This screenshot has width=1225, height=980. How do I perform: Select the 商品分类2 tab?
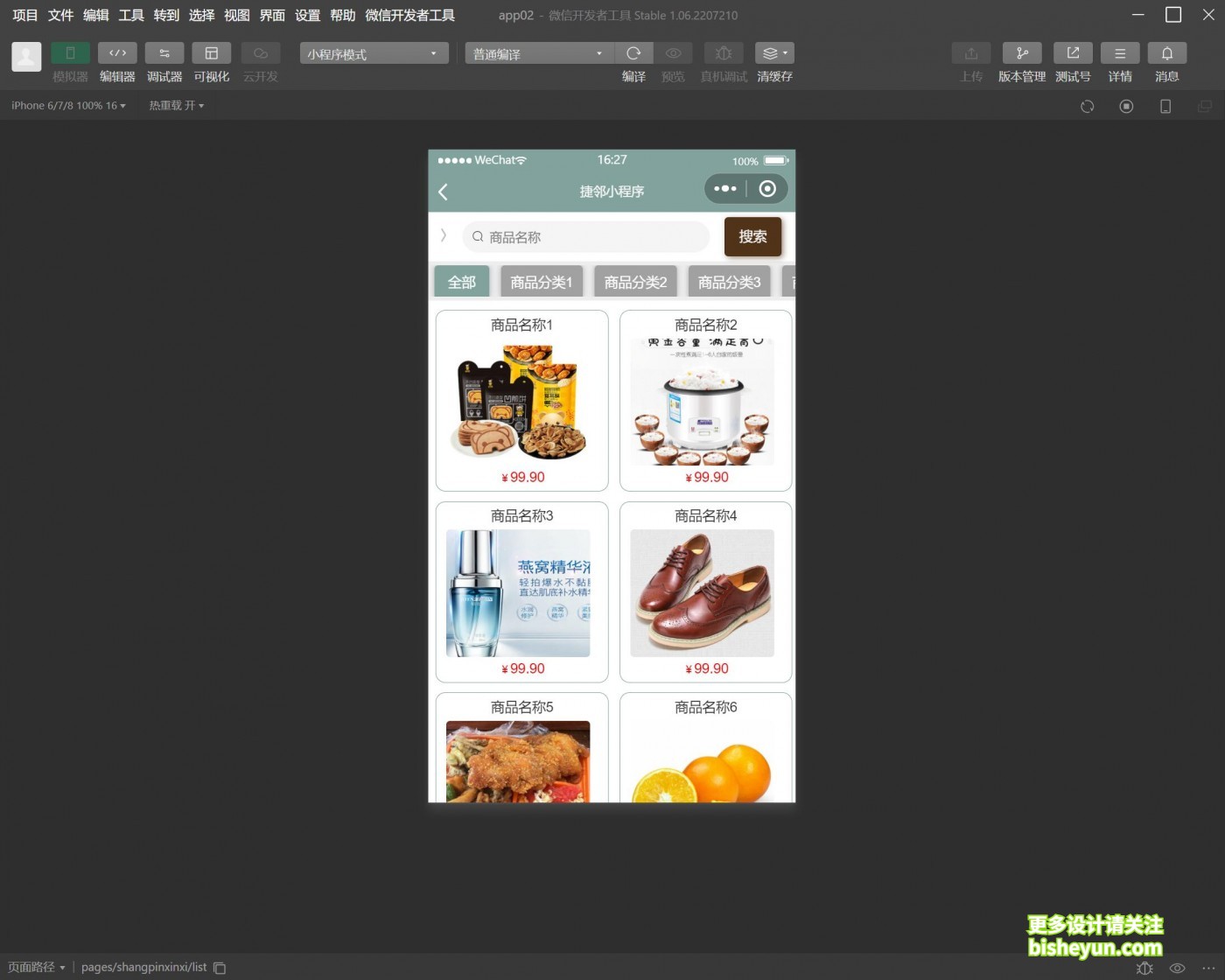tap(636, 282)
